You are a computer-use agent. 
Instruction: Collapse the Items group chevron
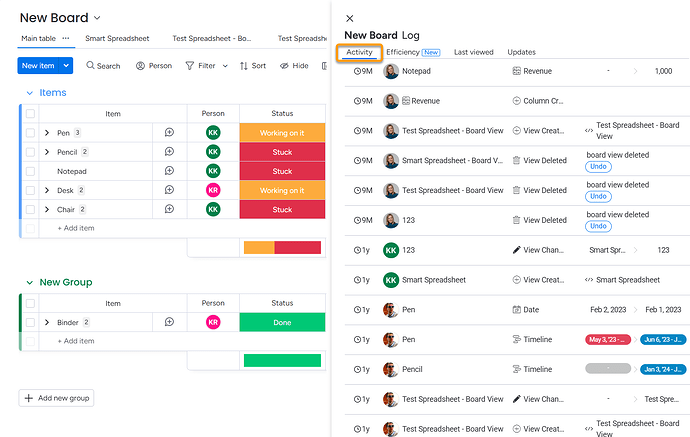point(29,93)
